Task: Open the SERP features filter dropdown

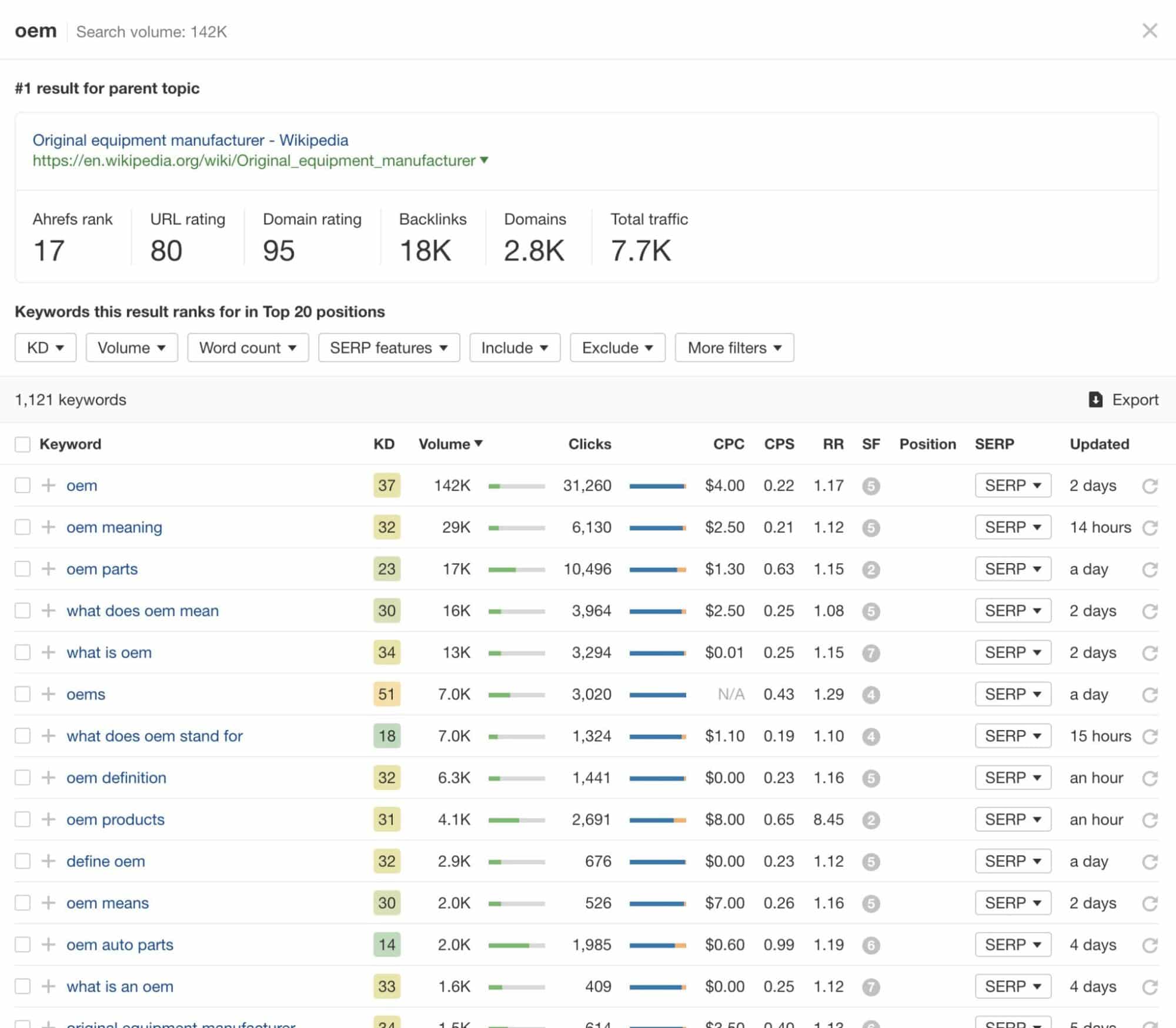Action: click(x=389, y=347)
